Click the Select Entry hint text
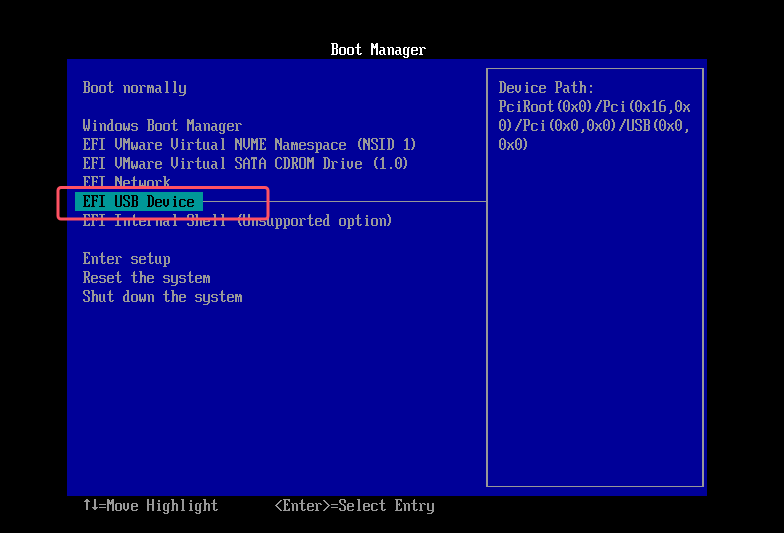 386,506
